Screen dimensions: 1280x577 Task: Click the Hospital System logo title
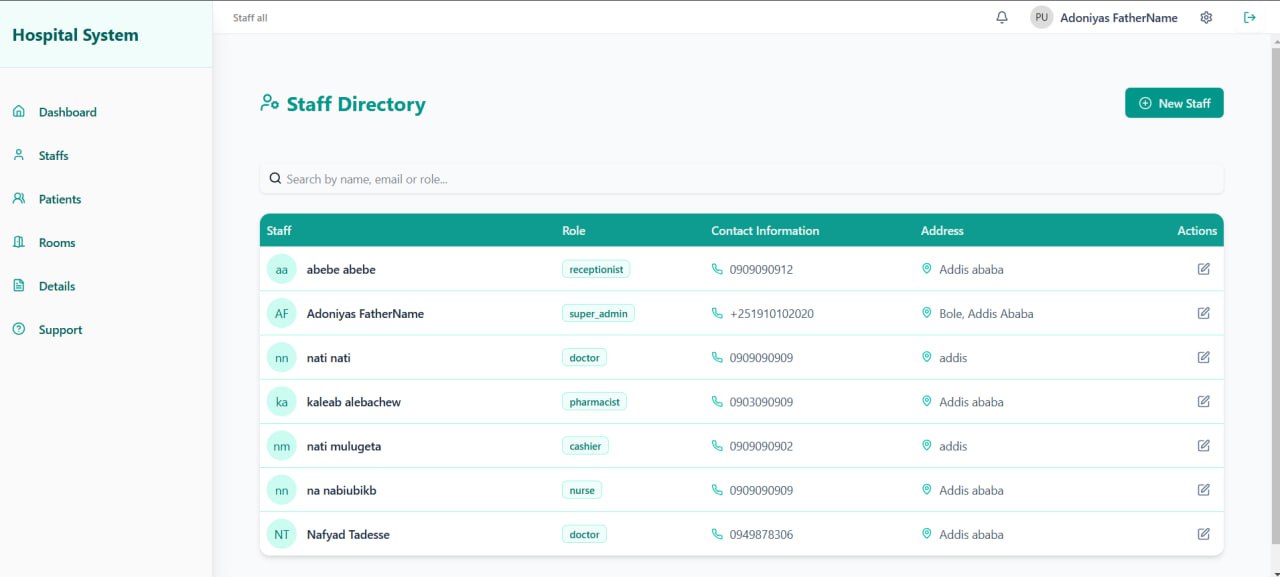[x=76, y=35]
